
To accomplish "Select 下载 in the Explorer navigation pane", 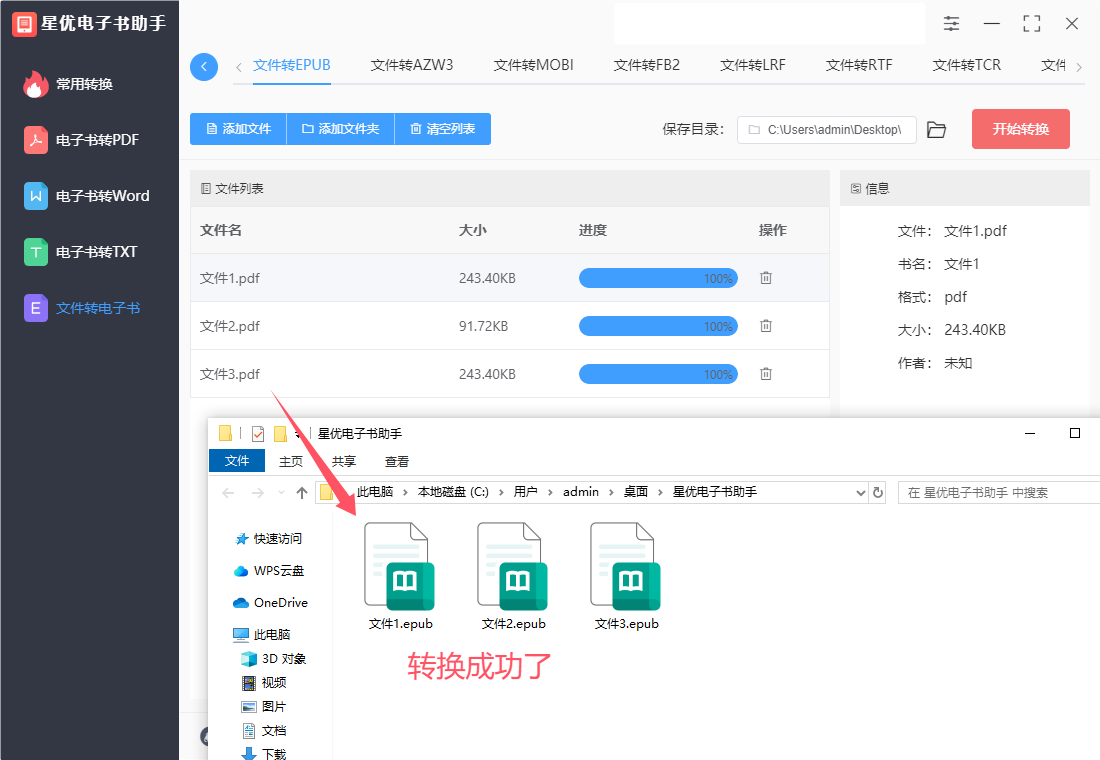I will [x=264, y=754].
